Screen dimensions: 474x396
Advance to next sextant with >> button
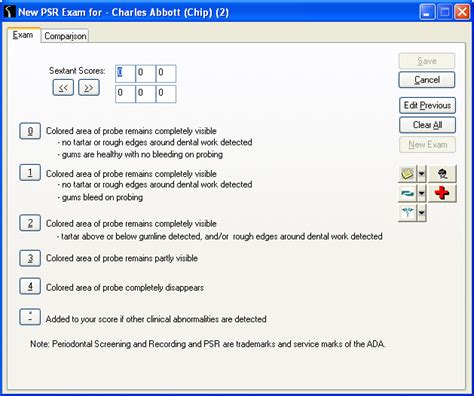pyautogui.click(x=89, y=88)
